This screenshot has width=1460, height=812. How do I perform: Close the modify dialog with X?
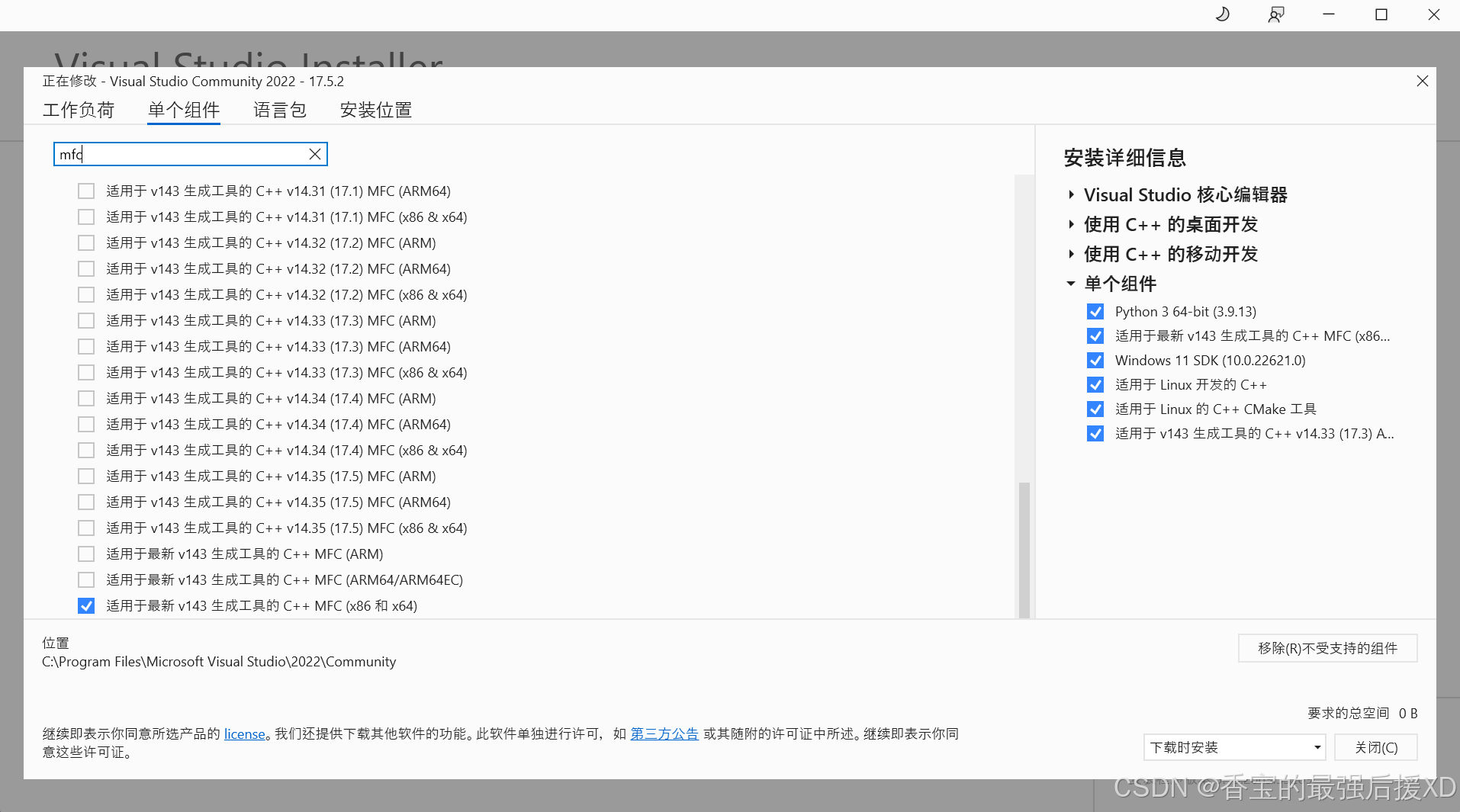click(1422, 81)
